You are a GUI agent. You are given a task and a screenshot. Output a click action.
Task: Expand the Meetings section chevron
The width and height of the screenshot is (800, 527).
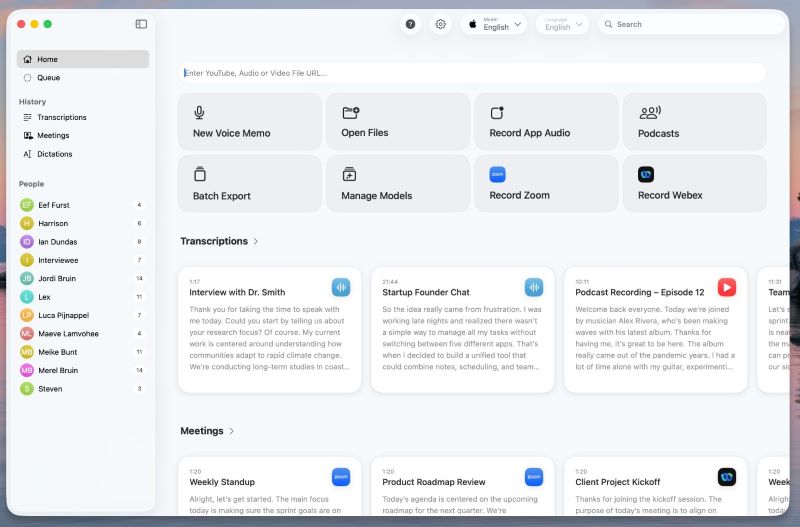232,431
